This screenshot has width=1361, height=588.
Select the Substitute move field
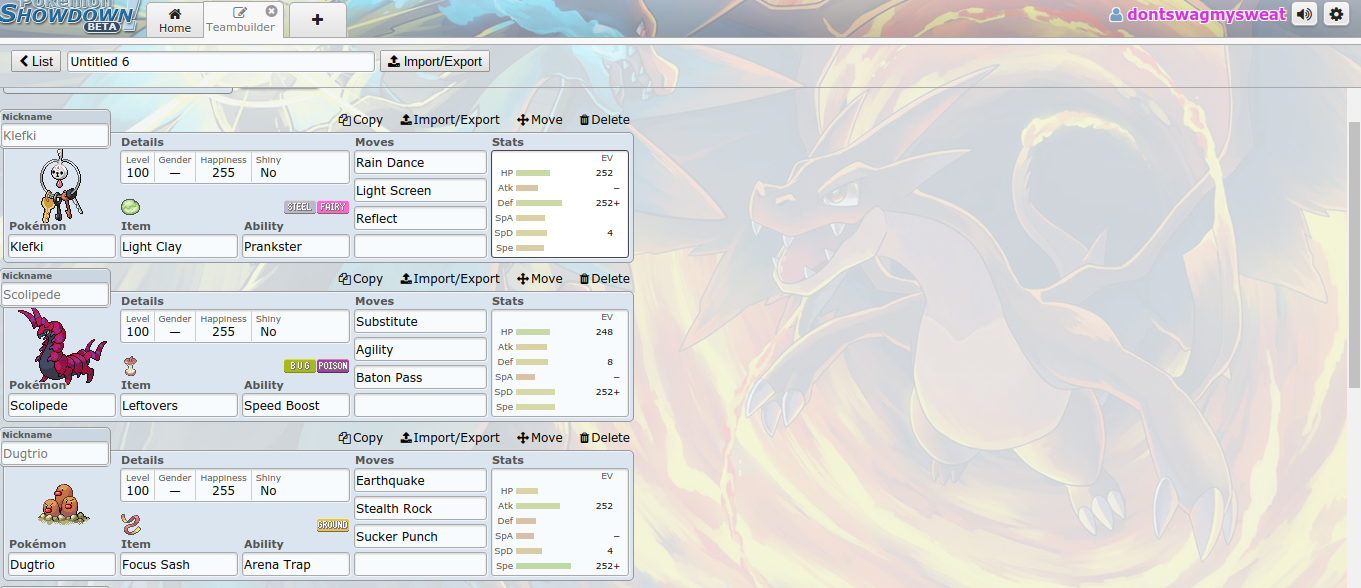coord(420,321)
